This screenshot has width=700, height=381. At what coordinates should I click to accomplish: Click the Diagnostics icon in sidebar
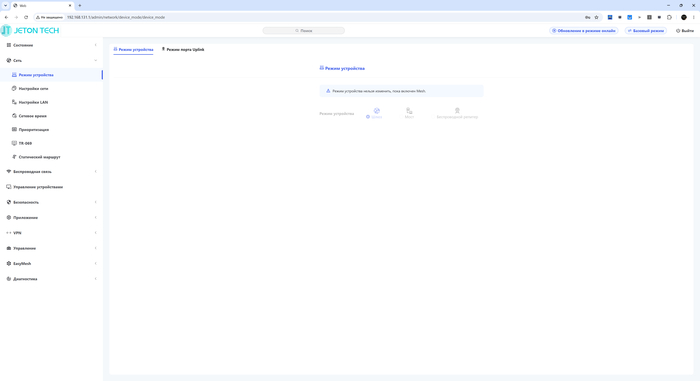tap(8, 279)
